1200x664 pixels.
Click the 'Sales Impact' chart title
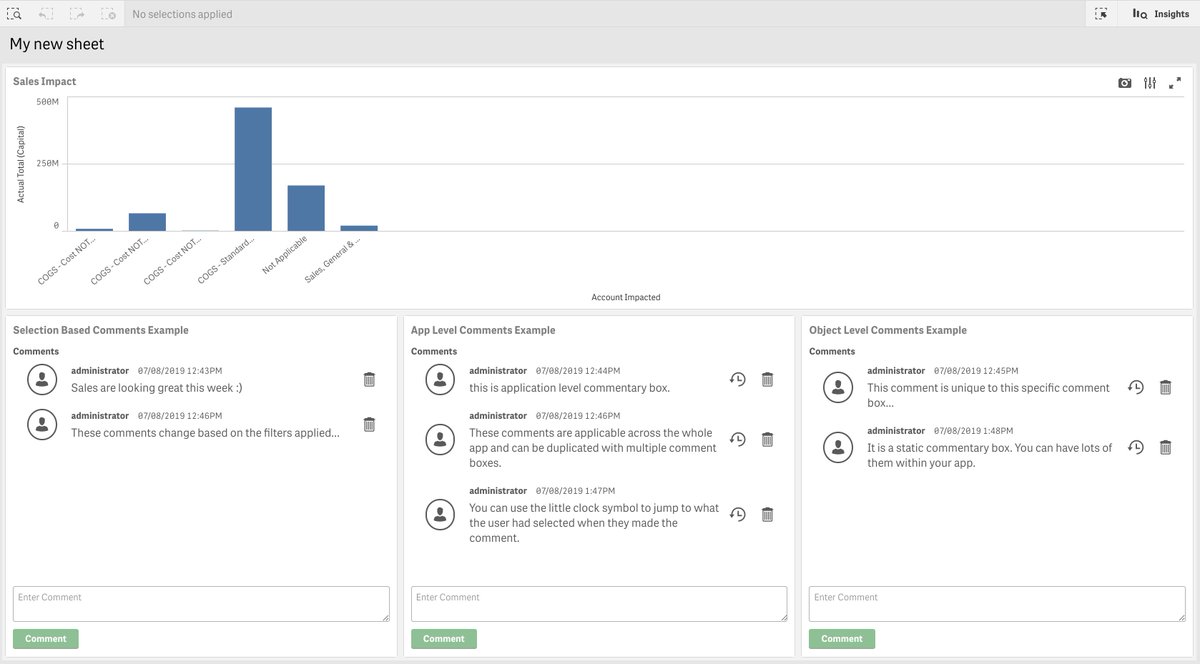[x=44, y=81]
